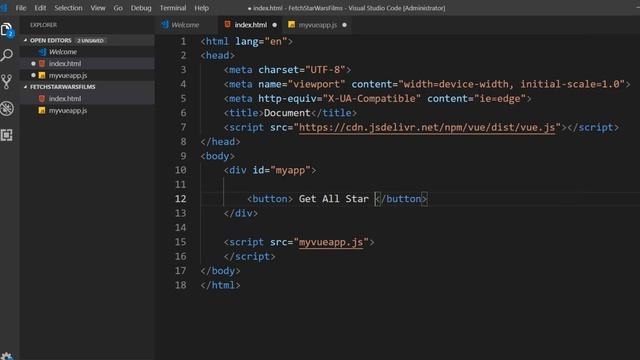Collapse the Open Editors section
Image resolution: width=640 pixels, height=360 pixels.
tap(50, 40)
